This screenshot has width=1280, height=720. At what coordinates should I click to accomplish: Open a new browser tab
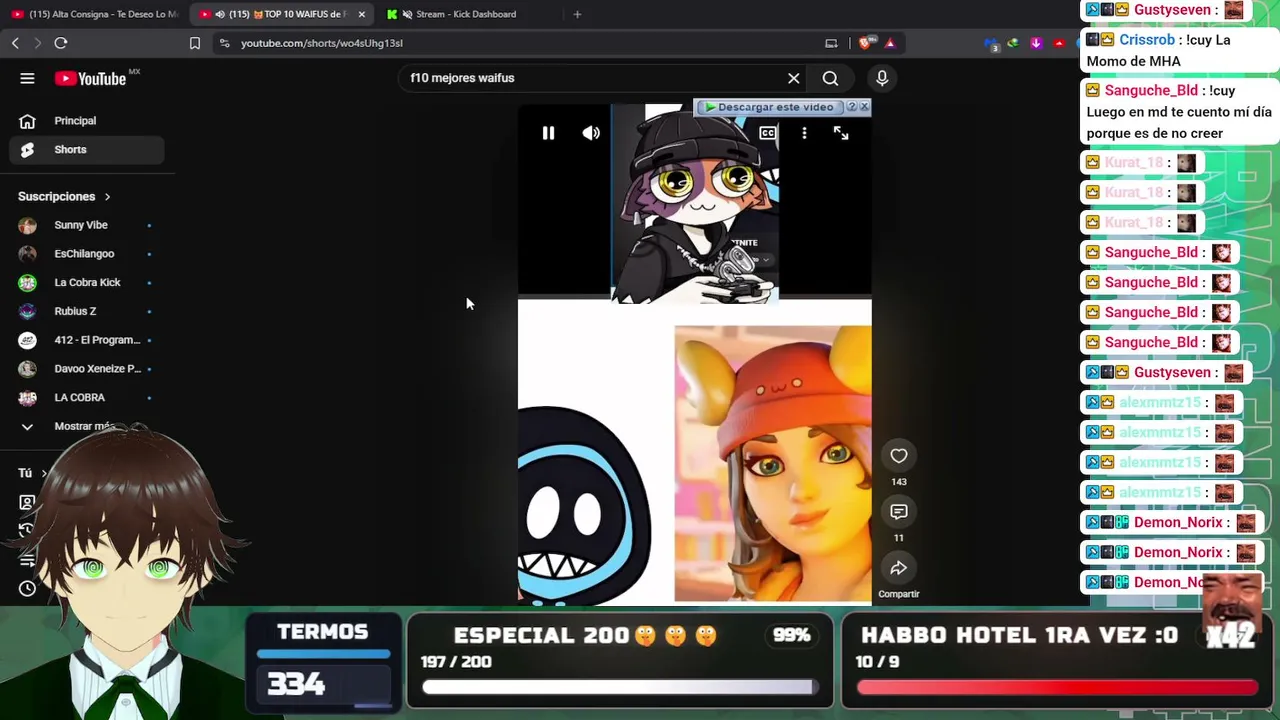coord(577,14)
